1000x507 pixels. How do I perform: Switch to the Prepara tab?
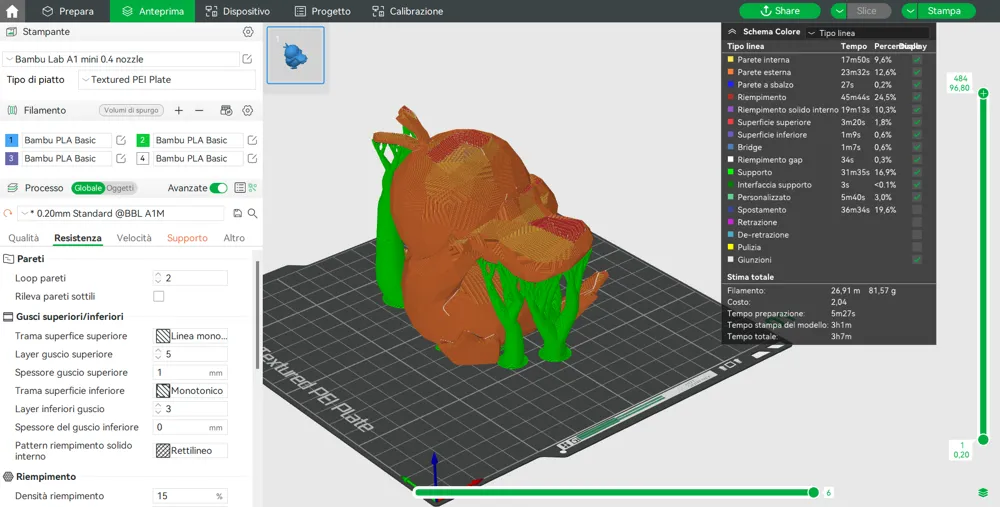[x=68, y=11]
